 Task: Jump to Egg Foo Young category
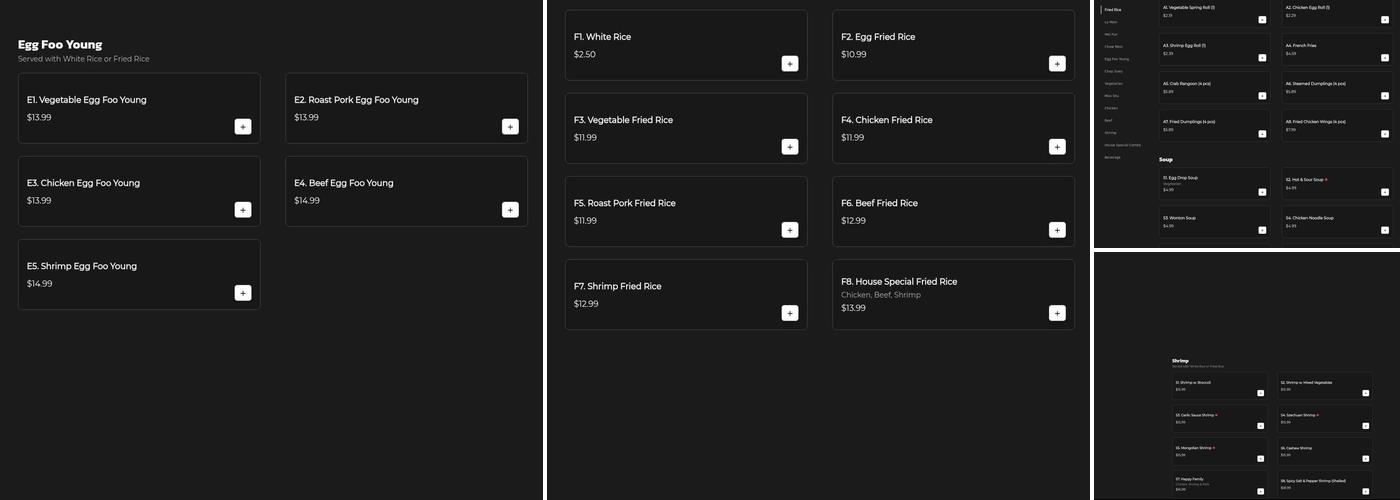(1116, 59)
